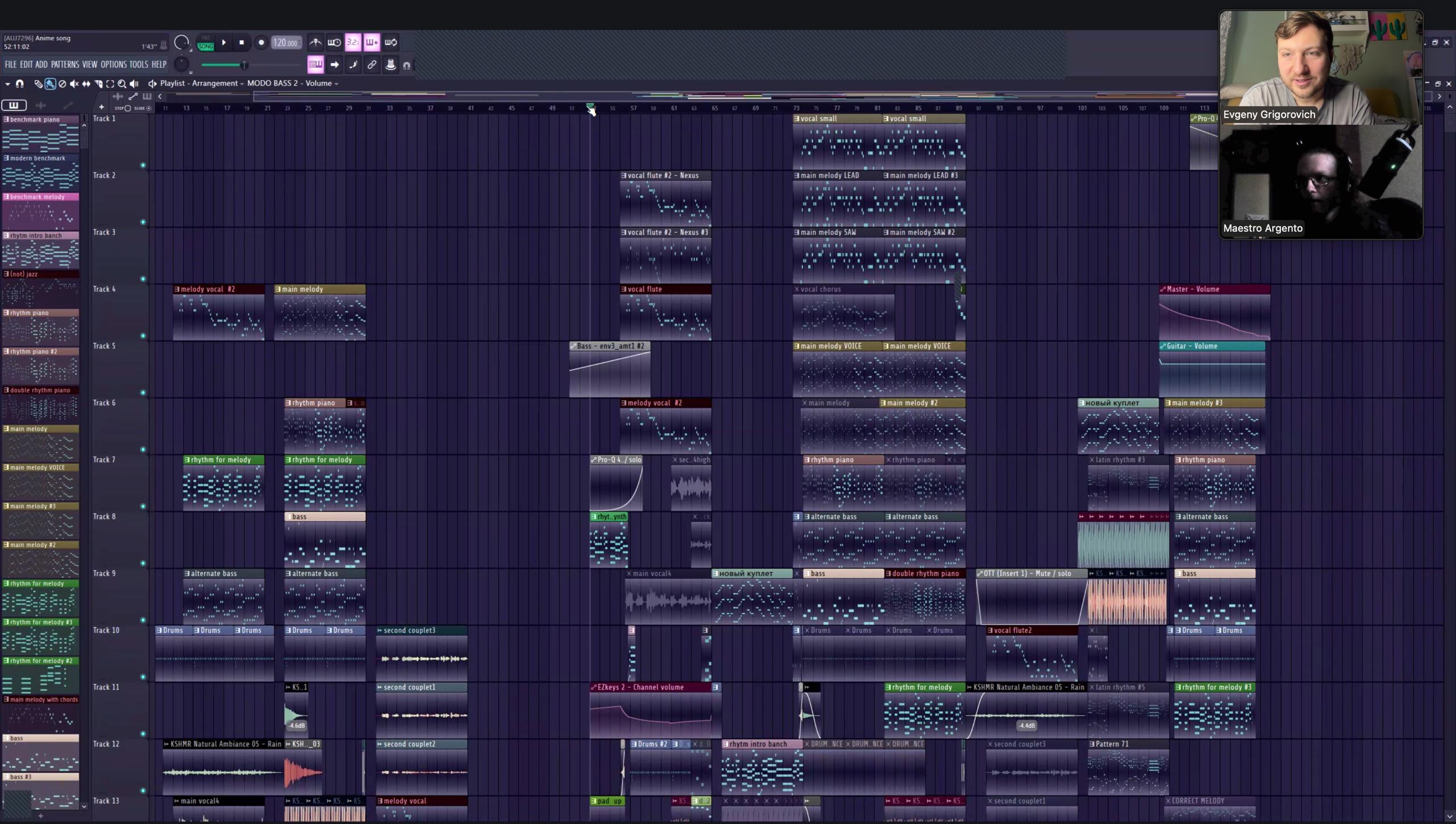This screenshot has height=824, width=1456.
Task: Click the metronome icon
Action: click(x=315, y=42)
